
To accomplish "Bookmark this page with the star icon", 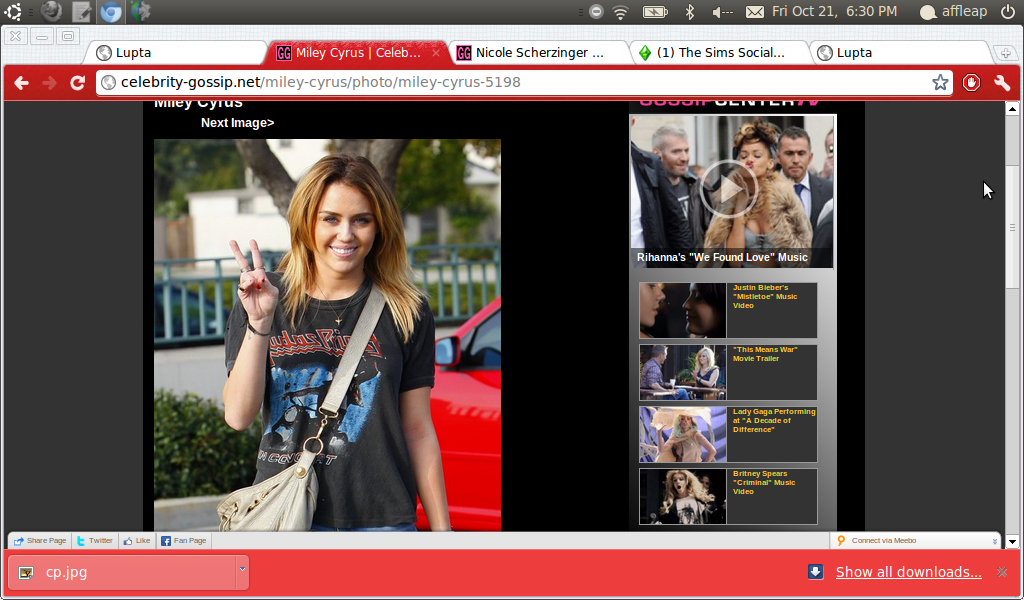I will coord(940,82).
